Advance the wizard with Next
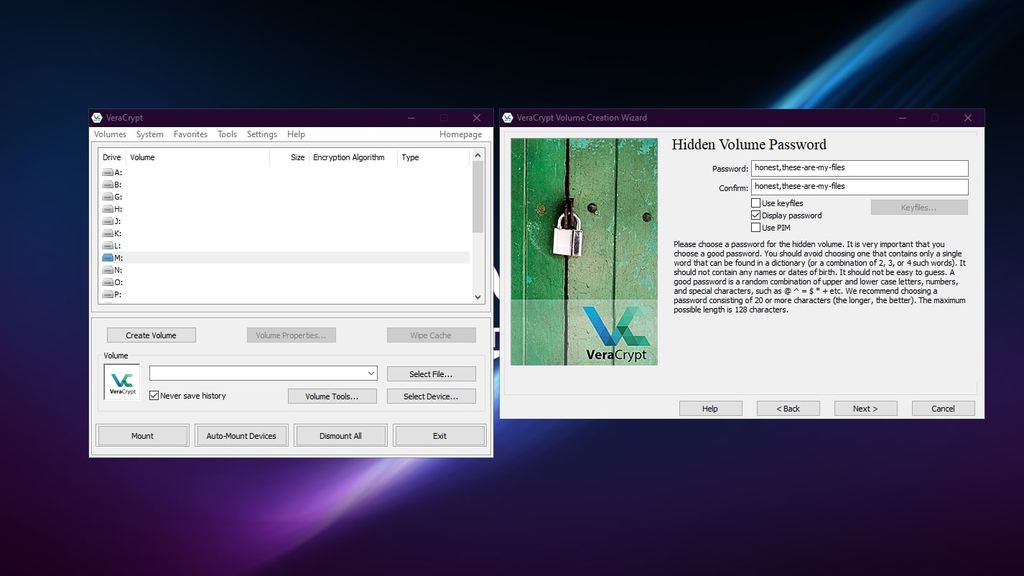Viewport: 1024px width, 576px height. (x=864, y=407)
